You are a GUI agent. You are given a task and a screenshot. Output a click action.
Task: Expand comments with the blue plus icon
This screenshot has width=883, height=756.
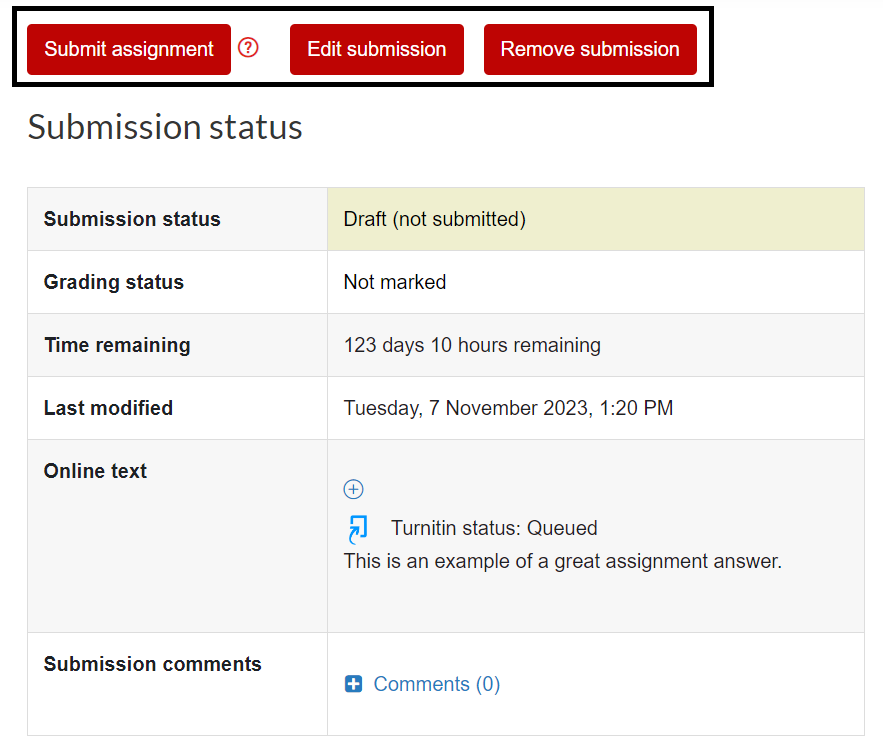tap(354, 684)
